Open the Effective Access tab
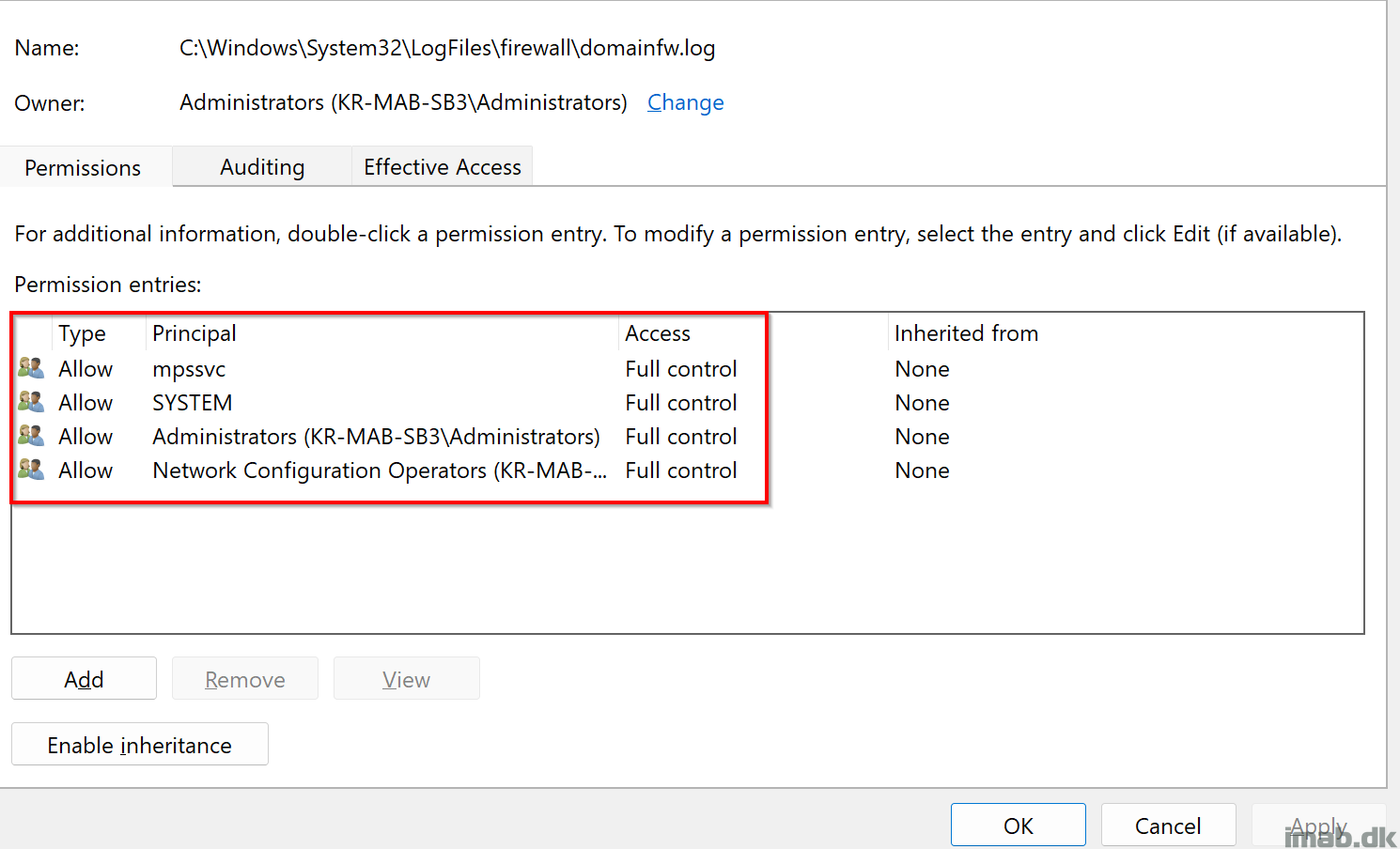This screenshot has width=1400, height=849. pyautogui.click(x=442, y=167)
